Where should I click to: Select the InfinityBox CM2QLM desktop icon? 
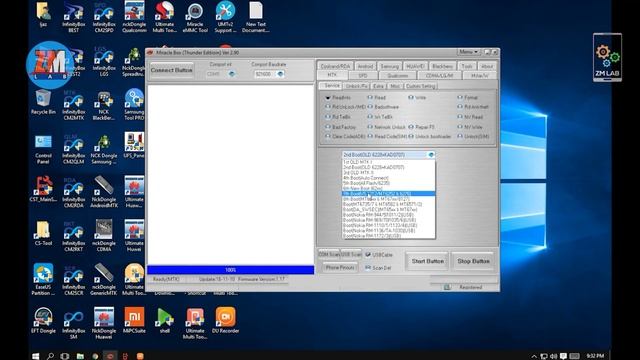click(x=73, y=149)
